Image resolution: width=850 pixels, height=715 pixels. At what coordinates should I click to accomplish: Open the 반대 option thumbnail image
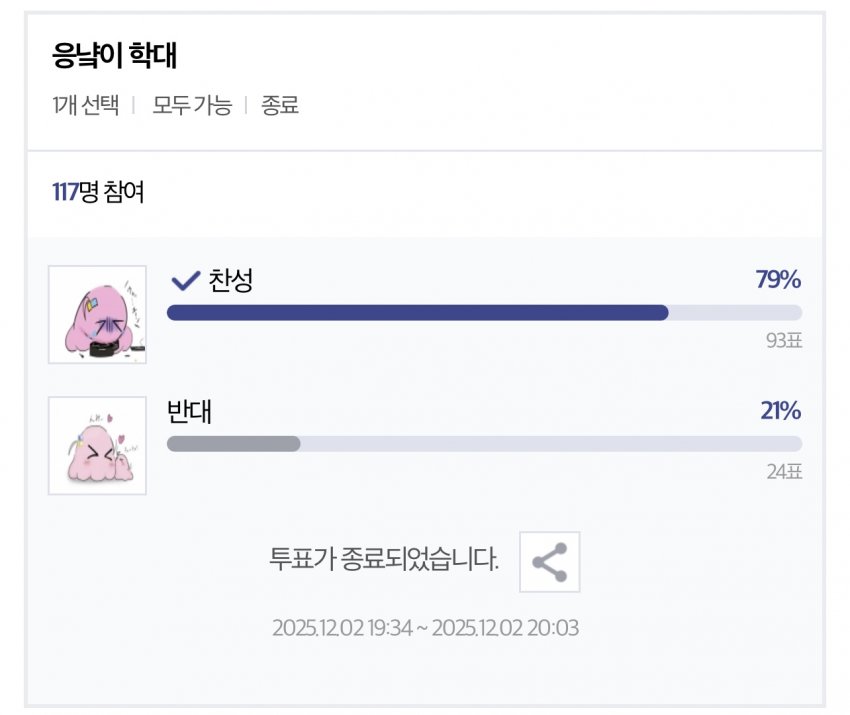(97, 446)
